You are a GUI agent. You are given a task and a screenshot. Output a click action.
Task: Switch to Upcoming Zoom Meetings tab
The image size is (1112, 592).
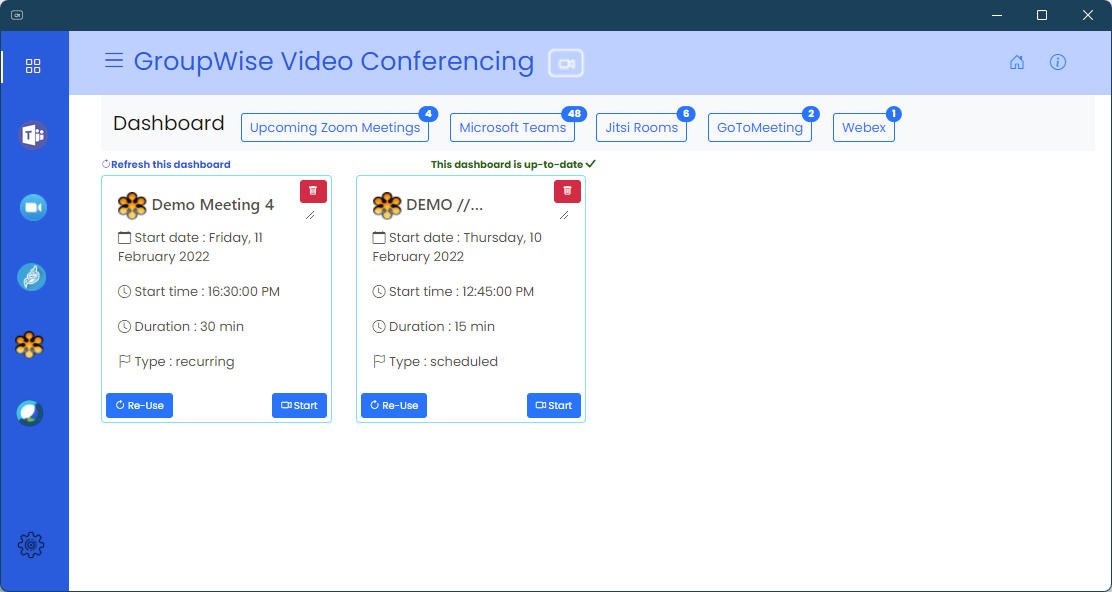pyautogui.click(x=335, y=128)
